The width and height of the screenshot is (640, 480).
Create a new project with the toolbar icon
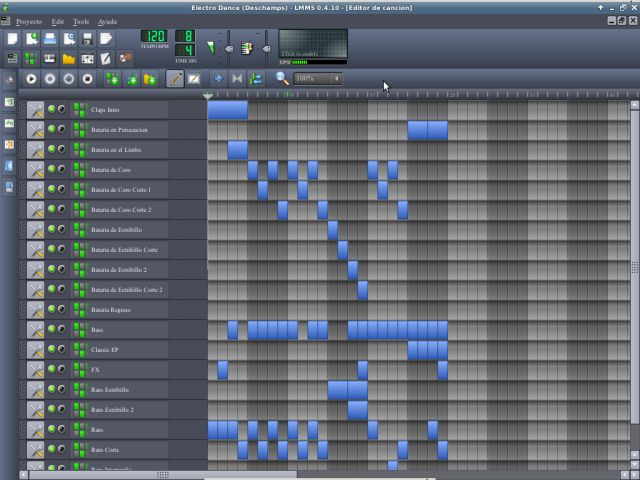click(13, 39)
